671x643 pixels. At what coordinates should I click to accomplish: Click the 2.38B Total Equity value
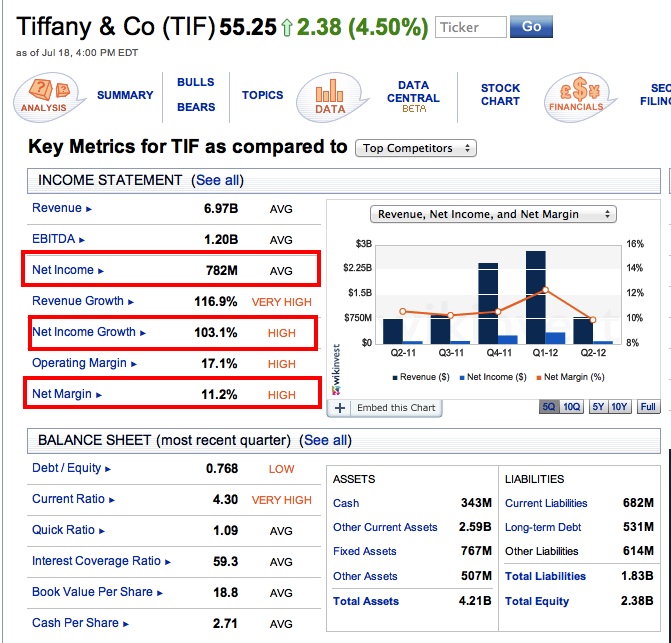[637, 601]
